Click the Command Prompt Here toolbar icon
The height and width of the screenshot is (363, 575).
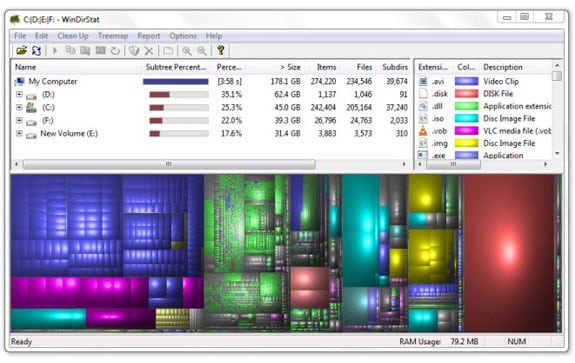100,50
